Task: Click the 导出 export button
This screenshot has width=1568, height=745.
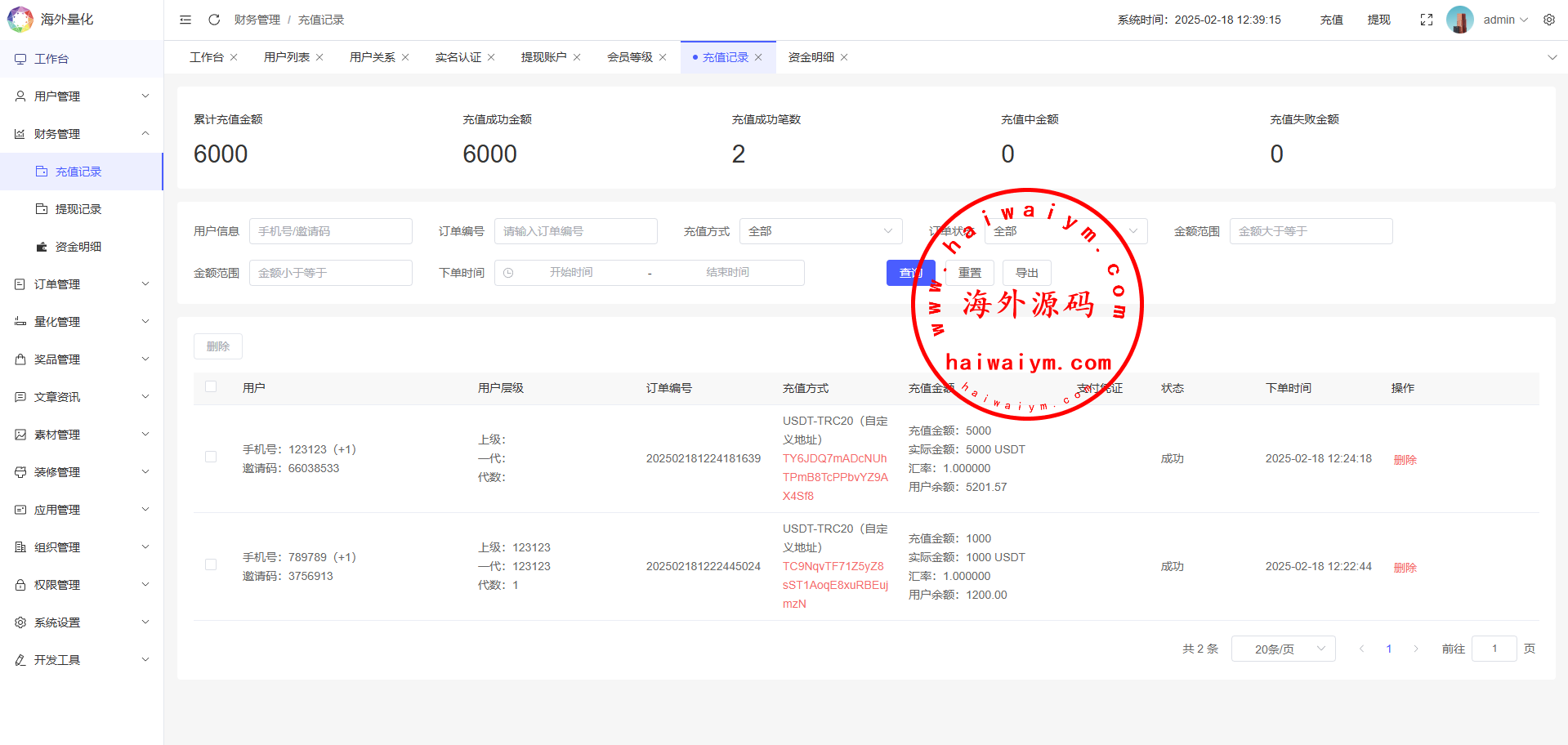Action: point(1026,273)
